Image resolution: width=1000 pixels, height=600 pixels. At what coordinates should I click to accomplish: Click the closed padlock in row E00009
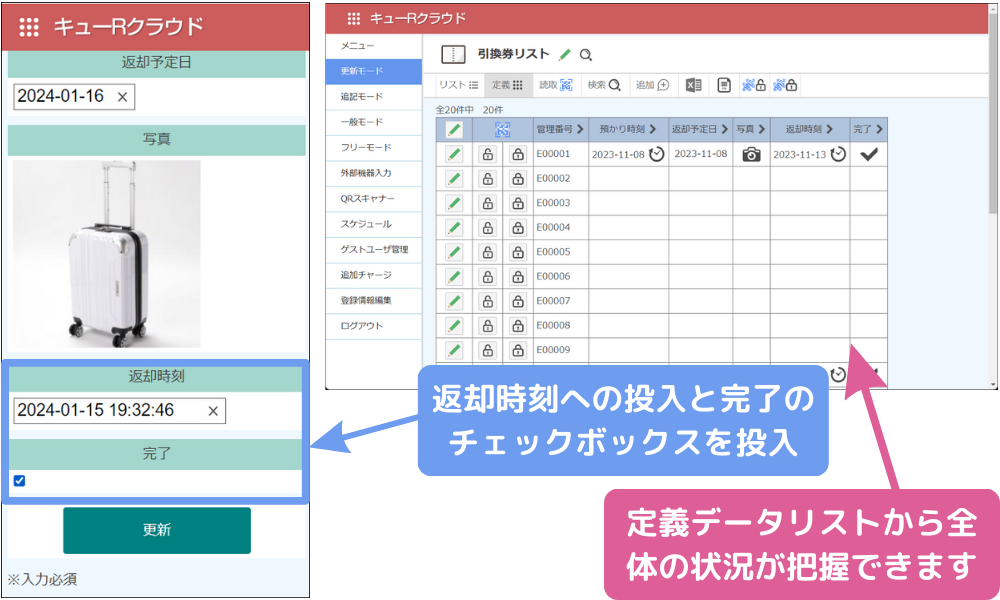click(518, 350)
